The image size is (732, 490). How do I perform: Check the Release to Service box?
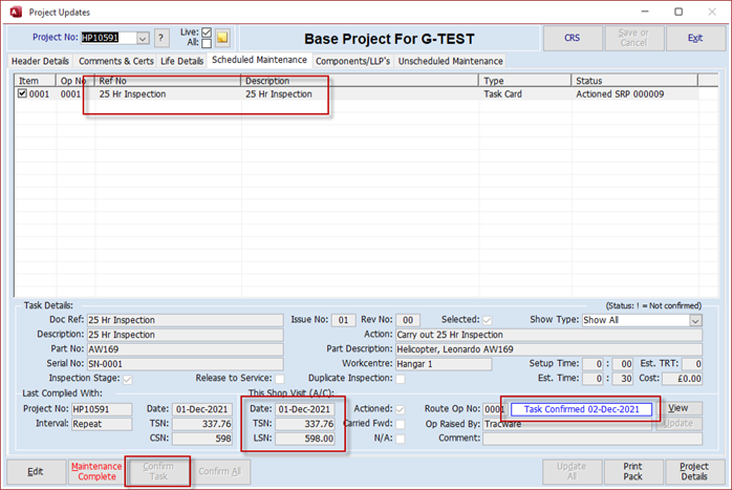280,379
